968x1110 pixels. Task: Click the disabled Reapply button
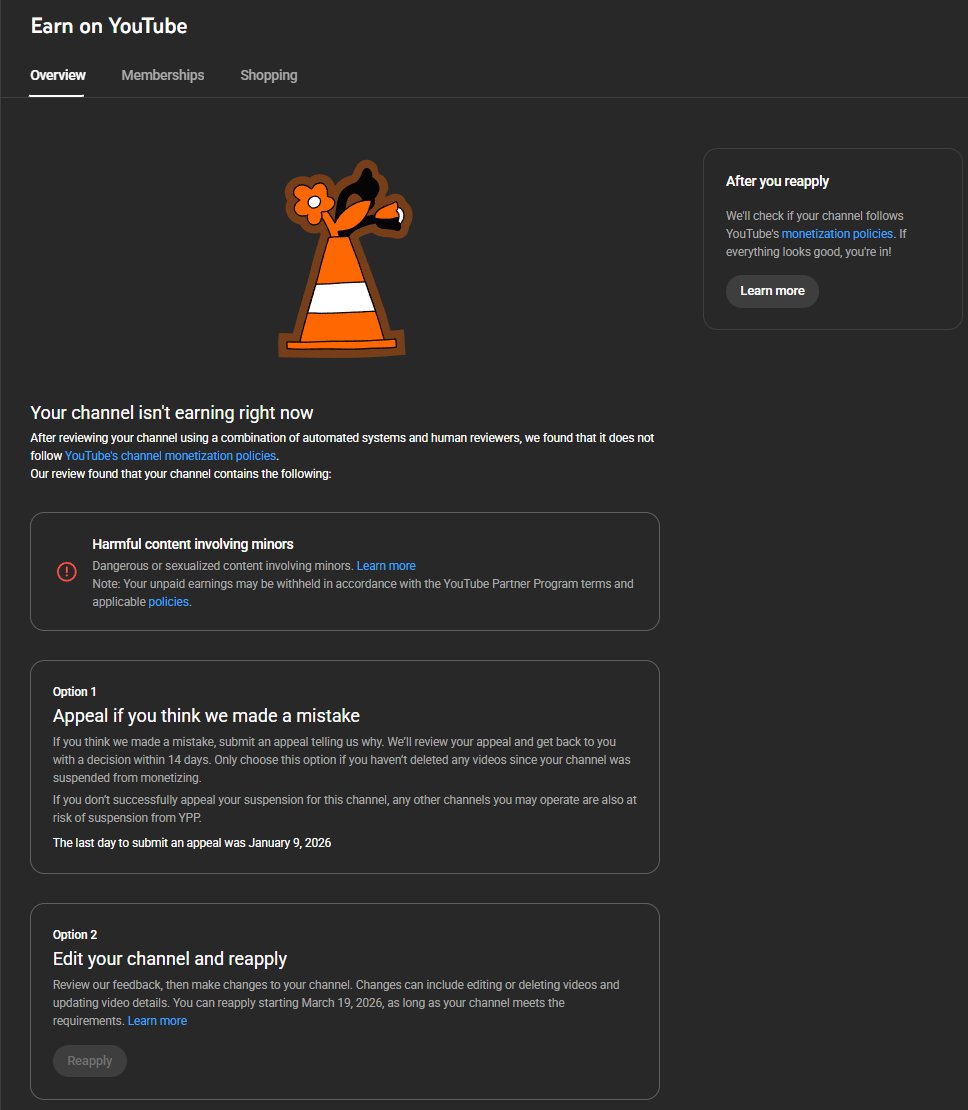click(x=90, y=1060)
